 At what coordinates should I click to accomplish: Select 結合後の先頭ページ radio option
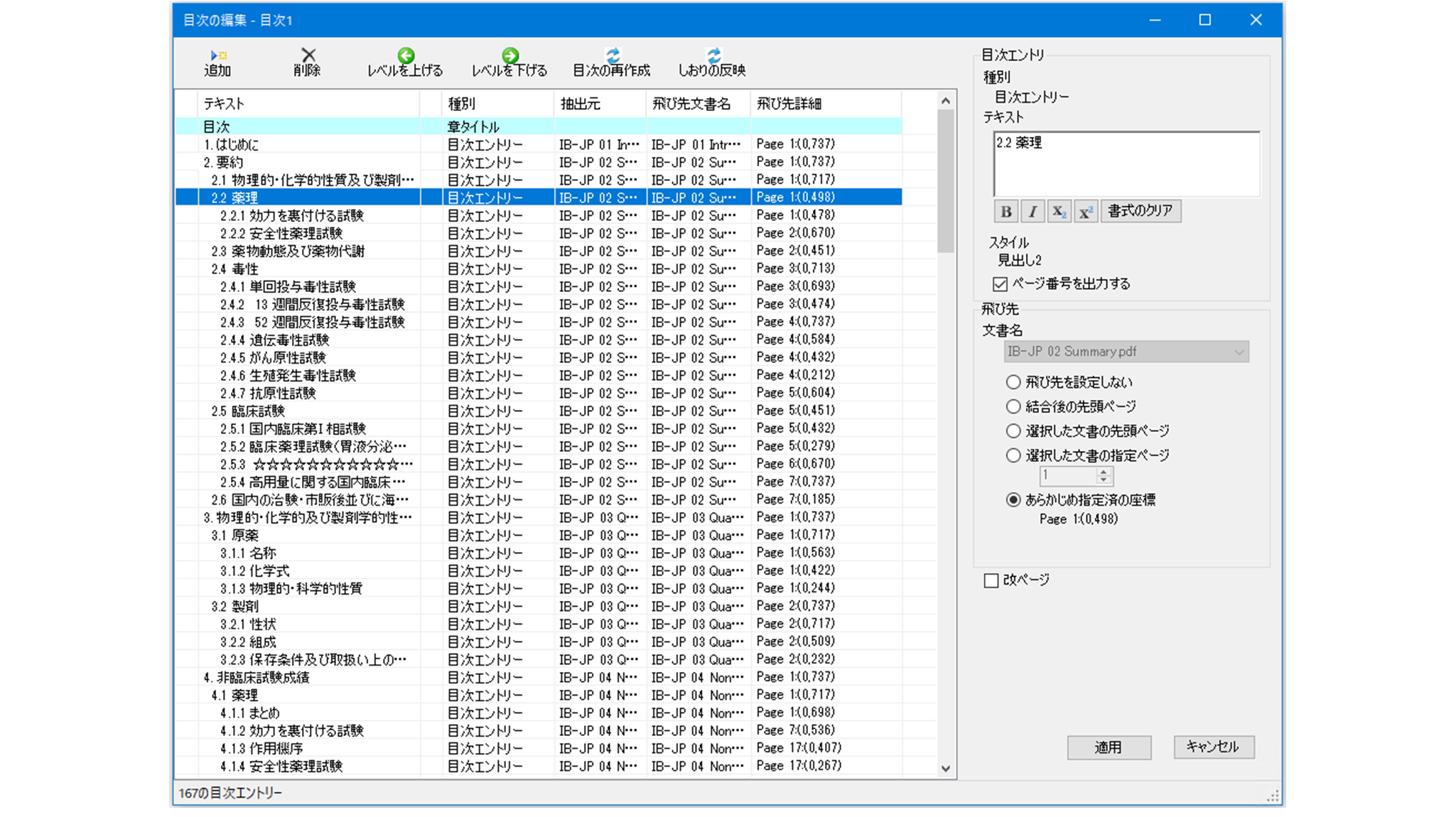tap(1013, 406)
